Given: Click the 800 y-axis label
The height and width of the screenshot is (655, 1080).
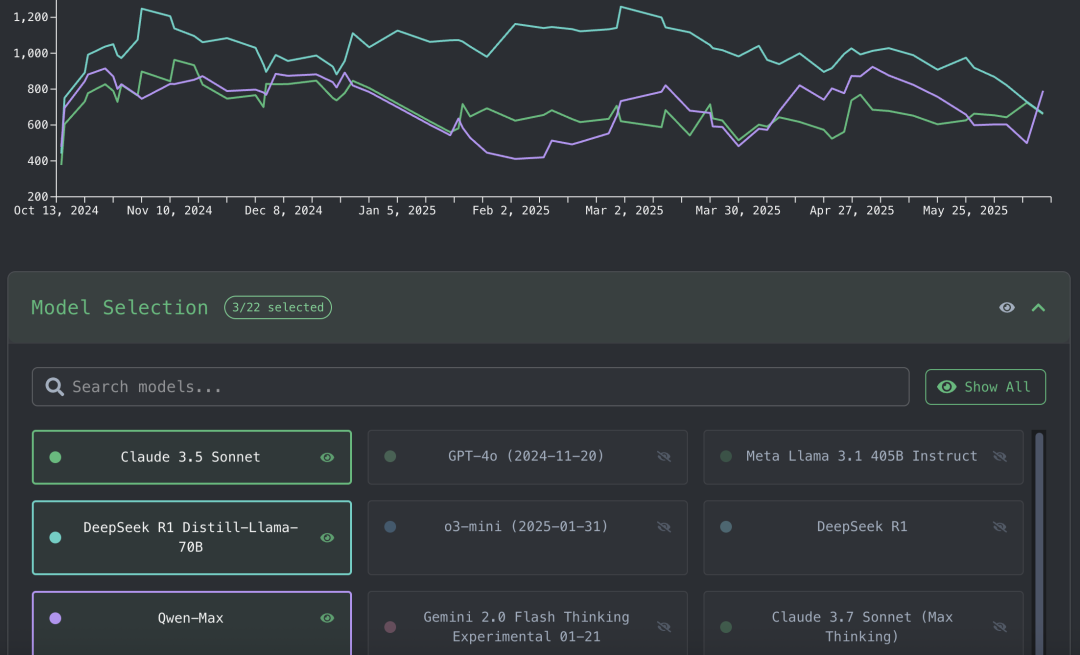Looking at the screenshot, I should click(x=37, y=89).
